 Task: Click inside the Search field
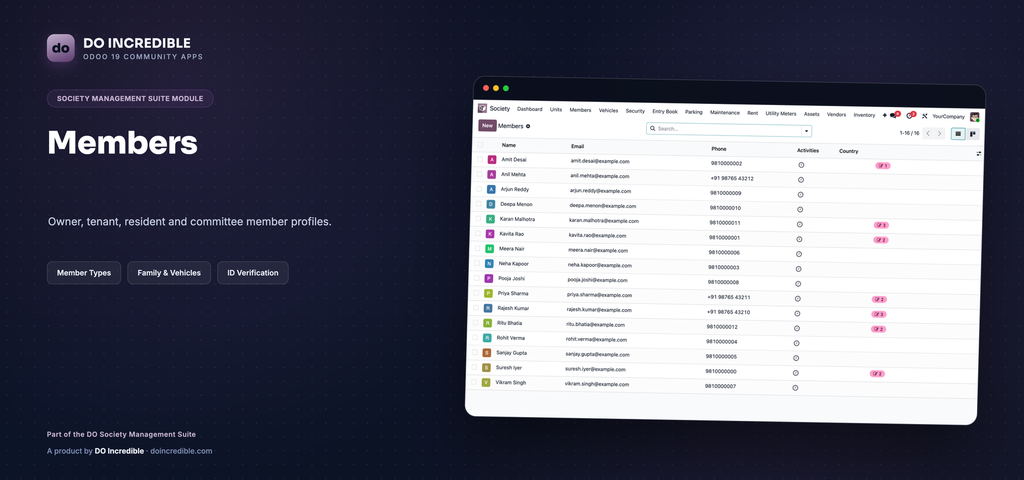pos(724,129)
